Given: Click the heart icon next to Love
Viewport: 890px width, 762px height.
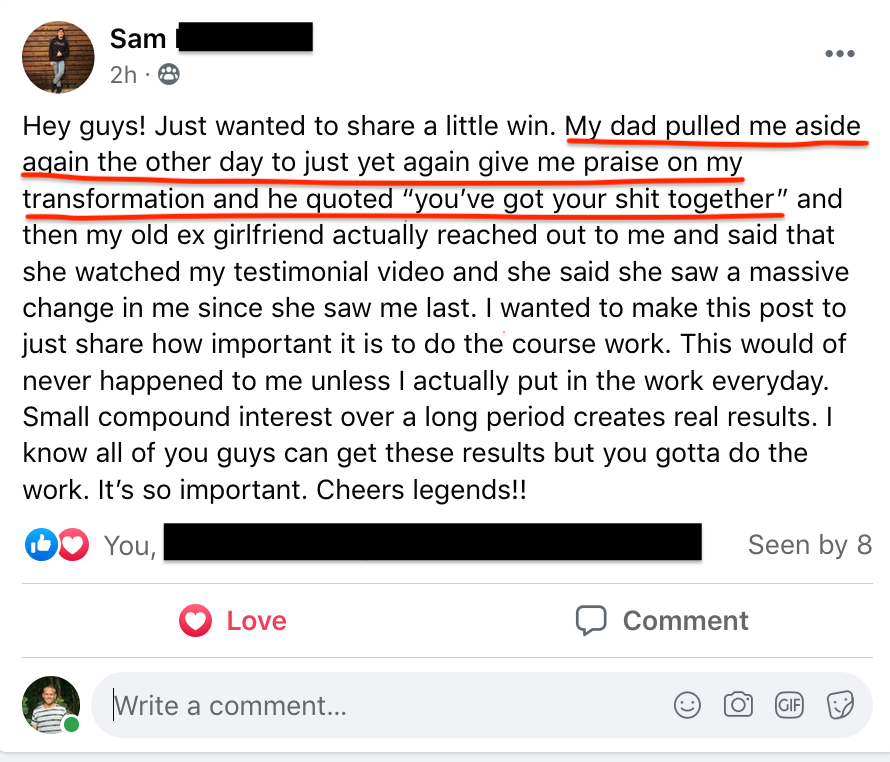Looking at the screenshot, I should click(195, 620).
